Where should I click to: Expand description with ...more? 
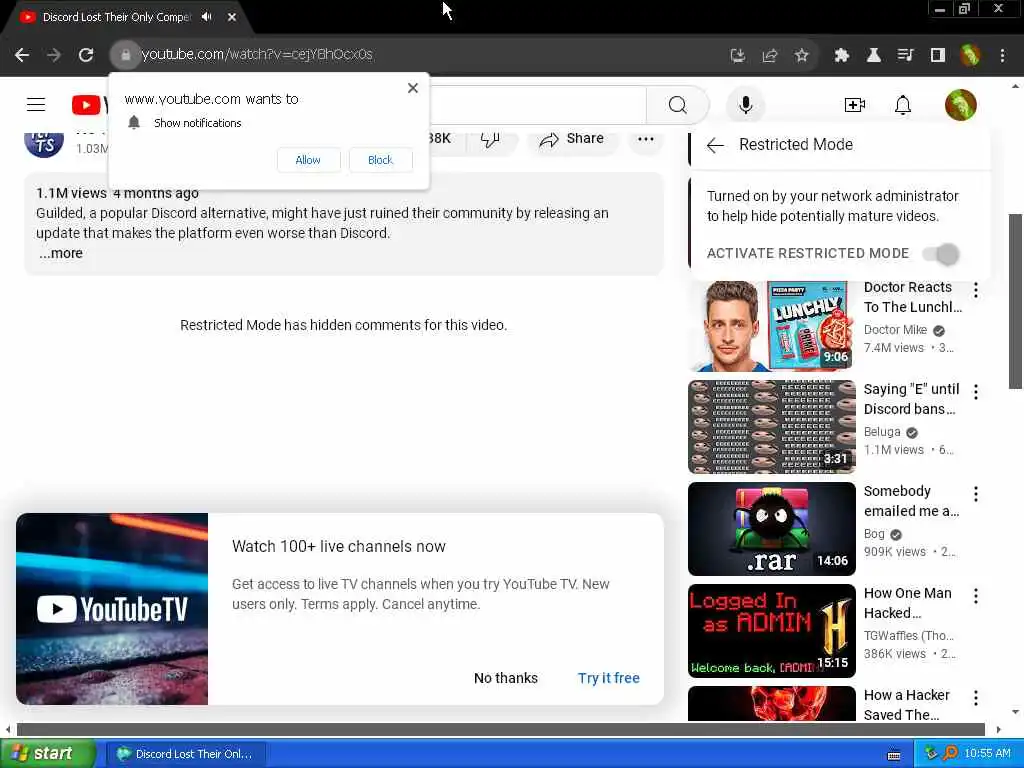click(x=61, y=253)
